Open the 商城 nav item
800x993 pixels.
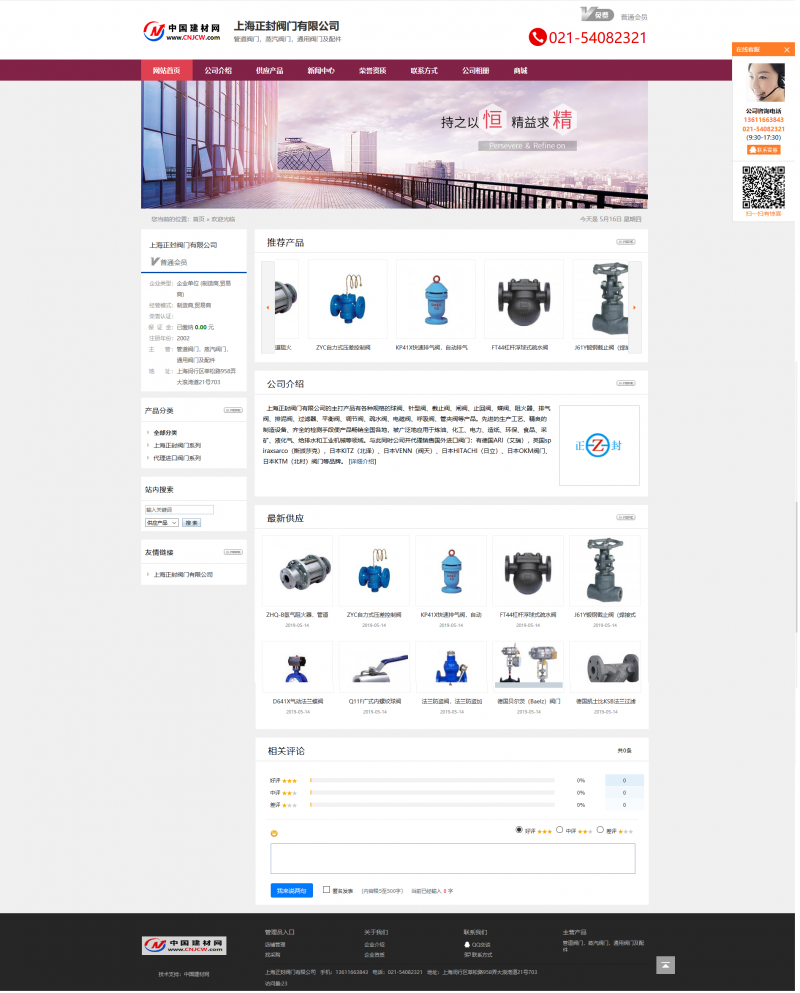point(521,70)
